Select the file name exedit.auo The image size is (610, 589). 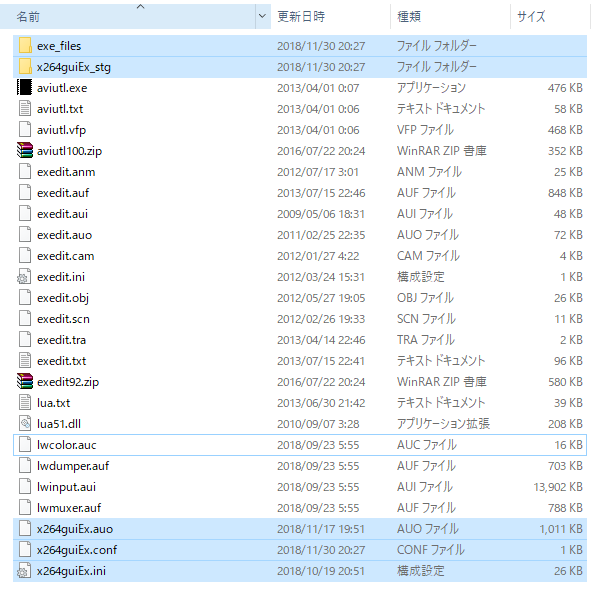point(65,235)
